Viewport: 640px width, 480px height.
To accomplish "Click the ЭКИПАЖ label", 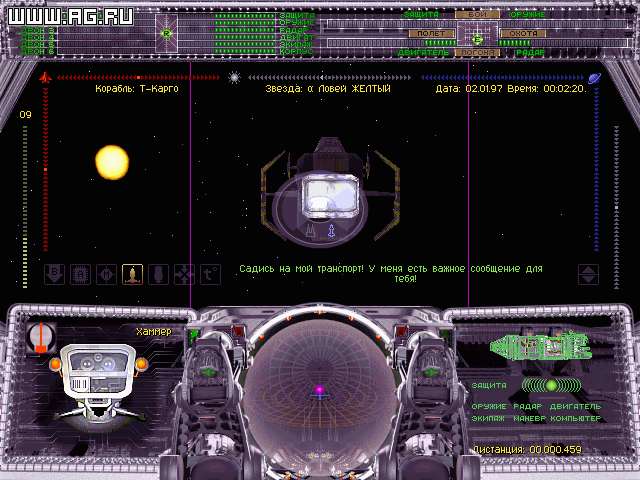I will [x=489, y=418].
